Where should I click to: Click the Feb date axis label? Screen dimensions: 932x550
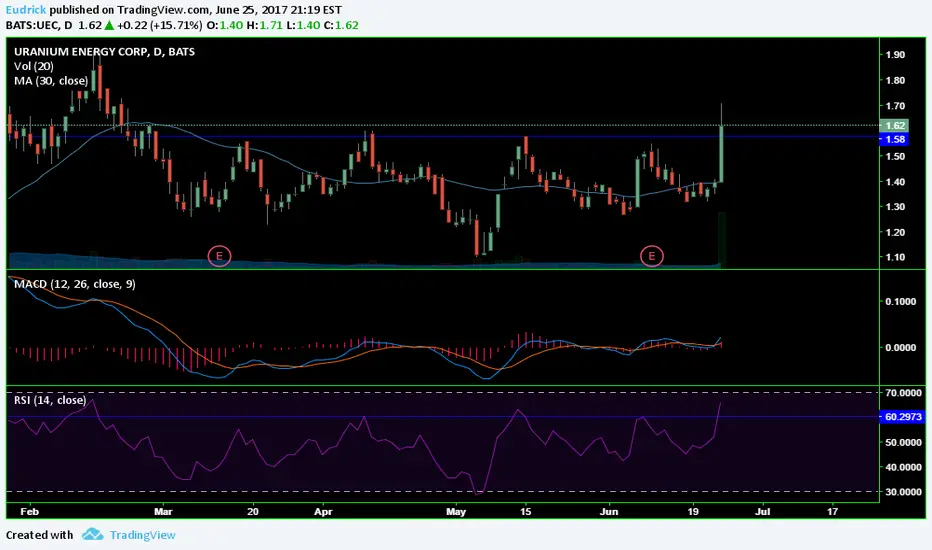(29, 511)
